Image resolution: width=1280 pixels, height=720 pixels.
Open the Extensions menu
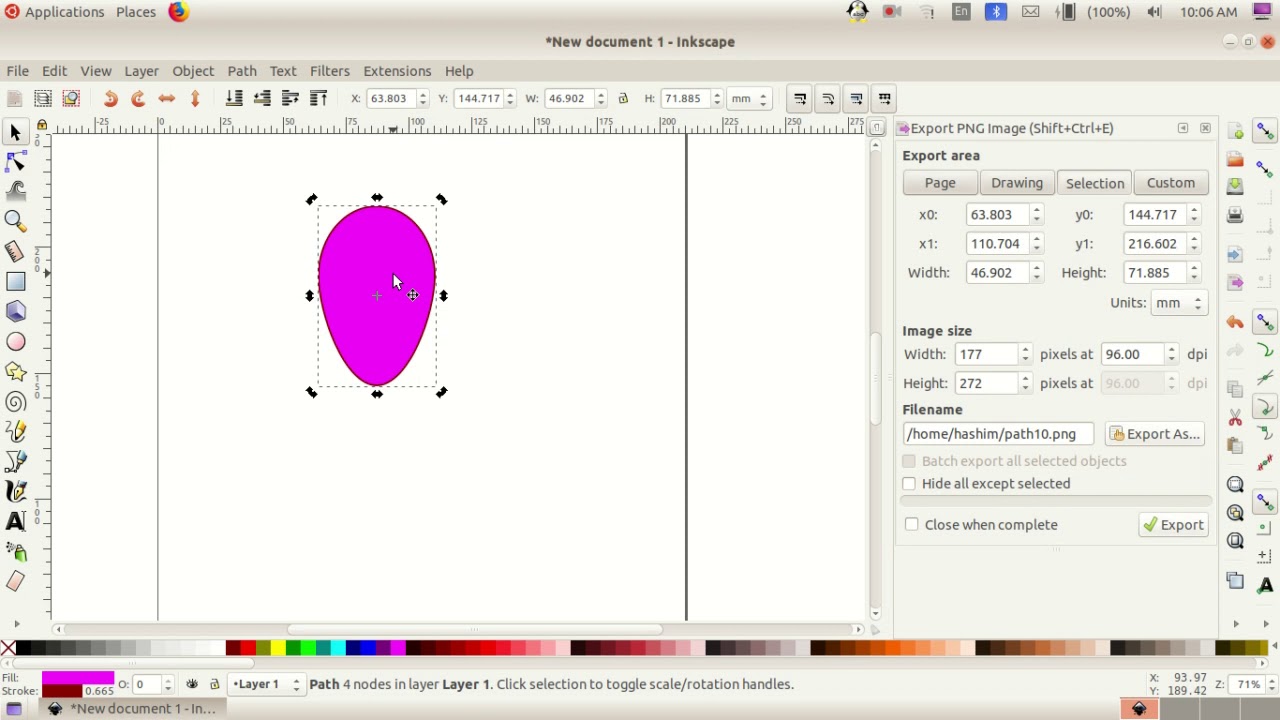397,71
